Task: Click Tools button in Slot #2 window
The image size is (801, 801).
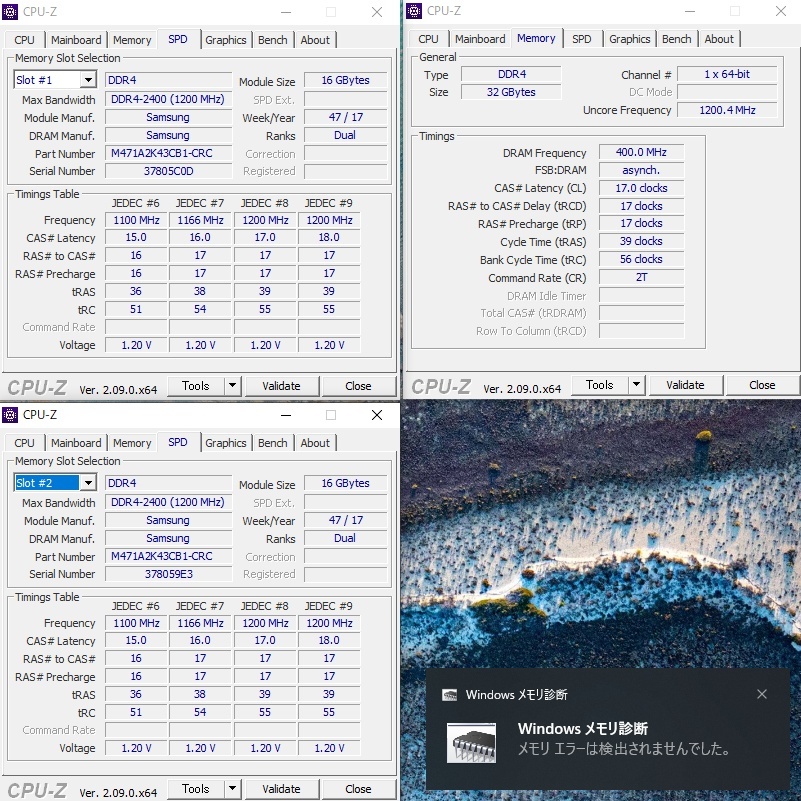Action: 196,789
